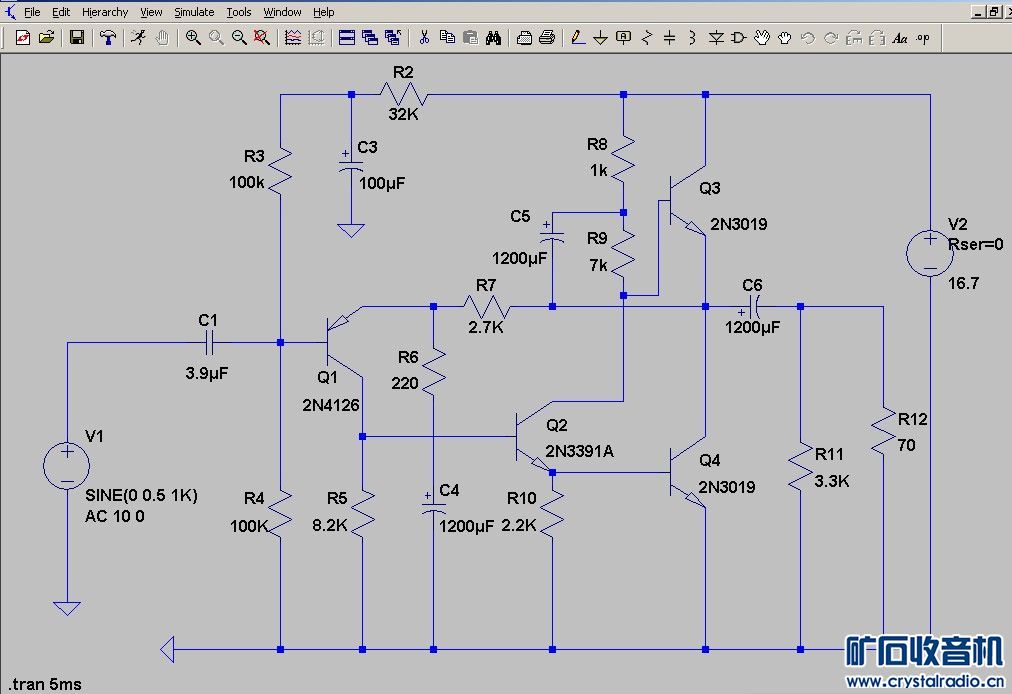Open the Component (logic gate) picker
This screenshot has width=1012, height=694.
tap(739, 38)
